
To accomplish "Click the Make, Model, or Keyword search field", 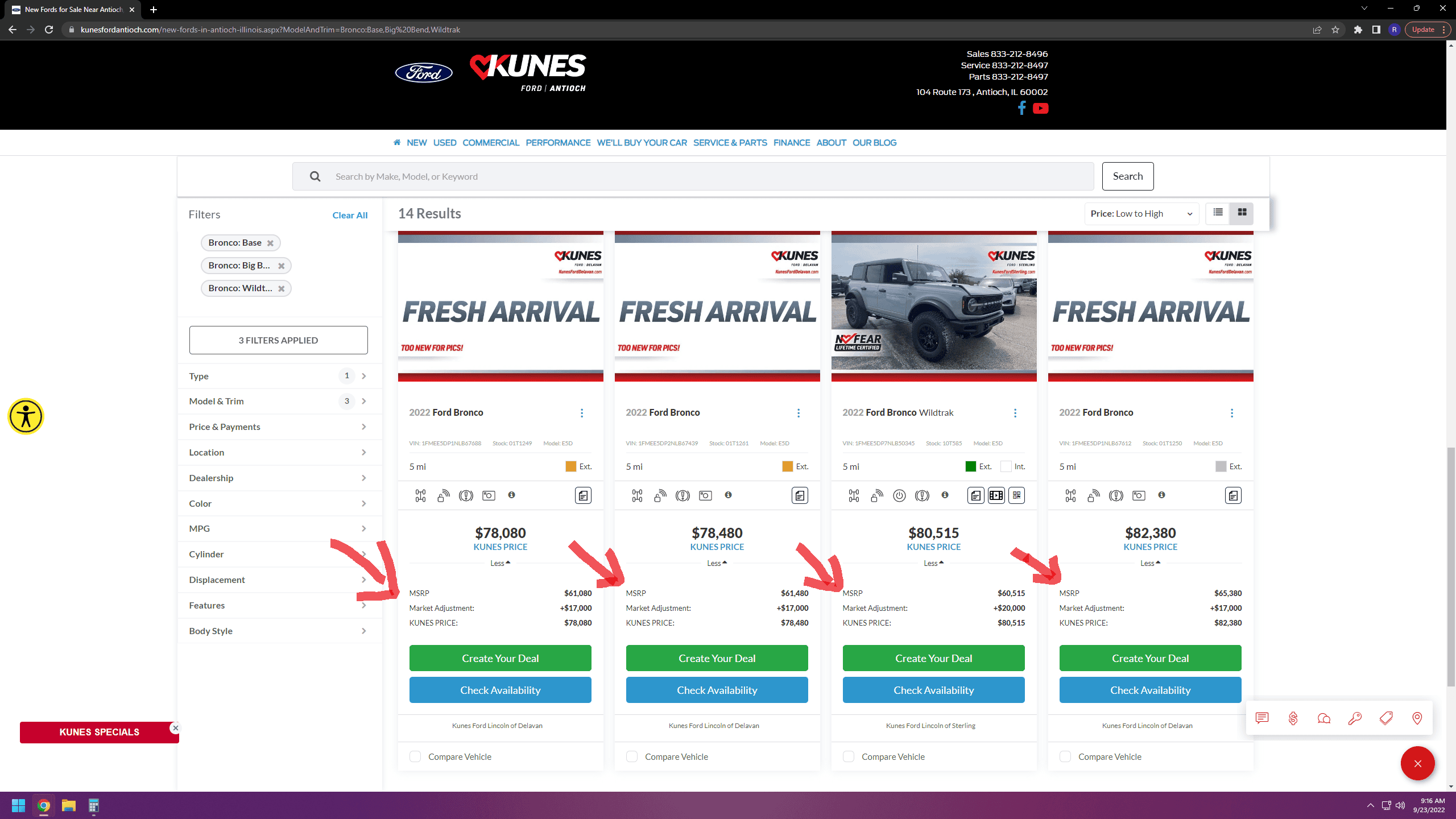I will click(693, 176).
